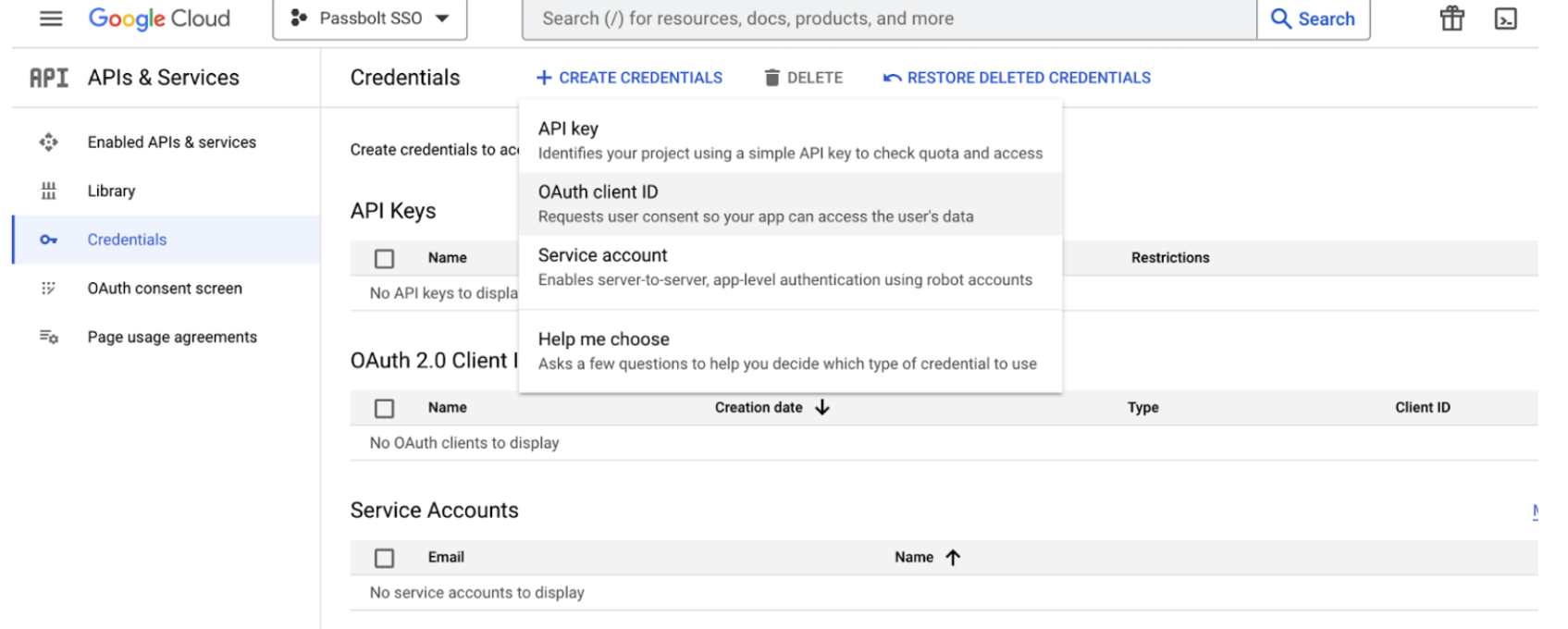Viewport: 1568px width, 629px height.
Task: Click the Enabled APIs & services icon
Action: tap(49, 142)
